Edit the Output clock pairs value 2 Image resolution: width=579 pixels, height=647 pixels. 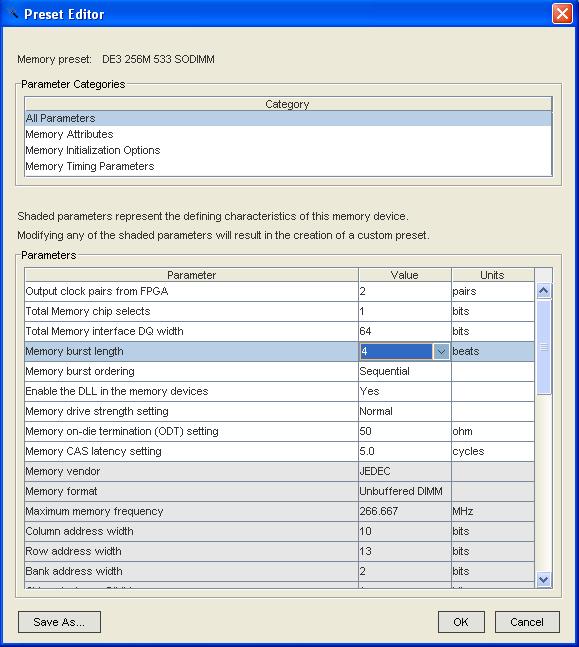tap(405, 291)
